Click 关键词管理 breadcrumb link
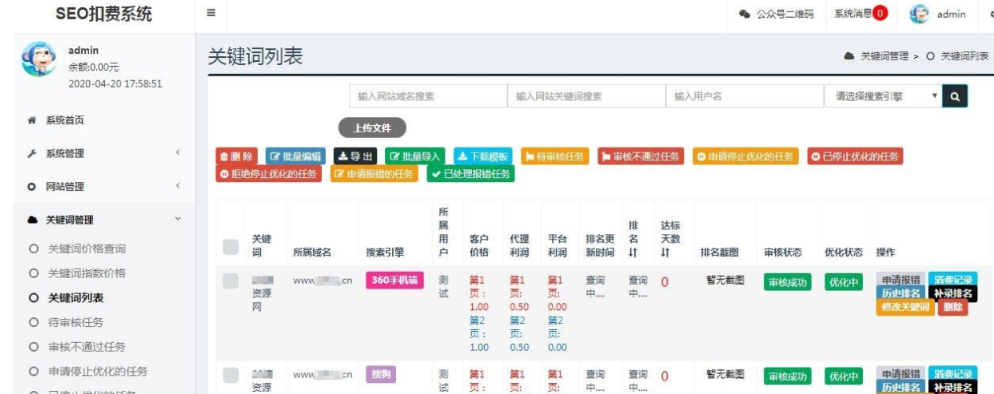The image size is (994, 394). coord(884,56)
